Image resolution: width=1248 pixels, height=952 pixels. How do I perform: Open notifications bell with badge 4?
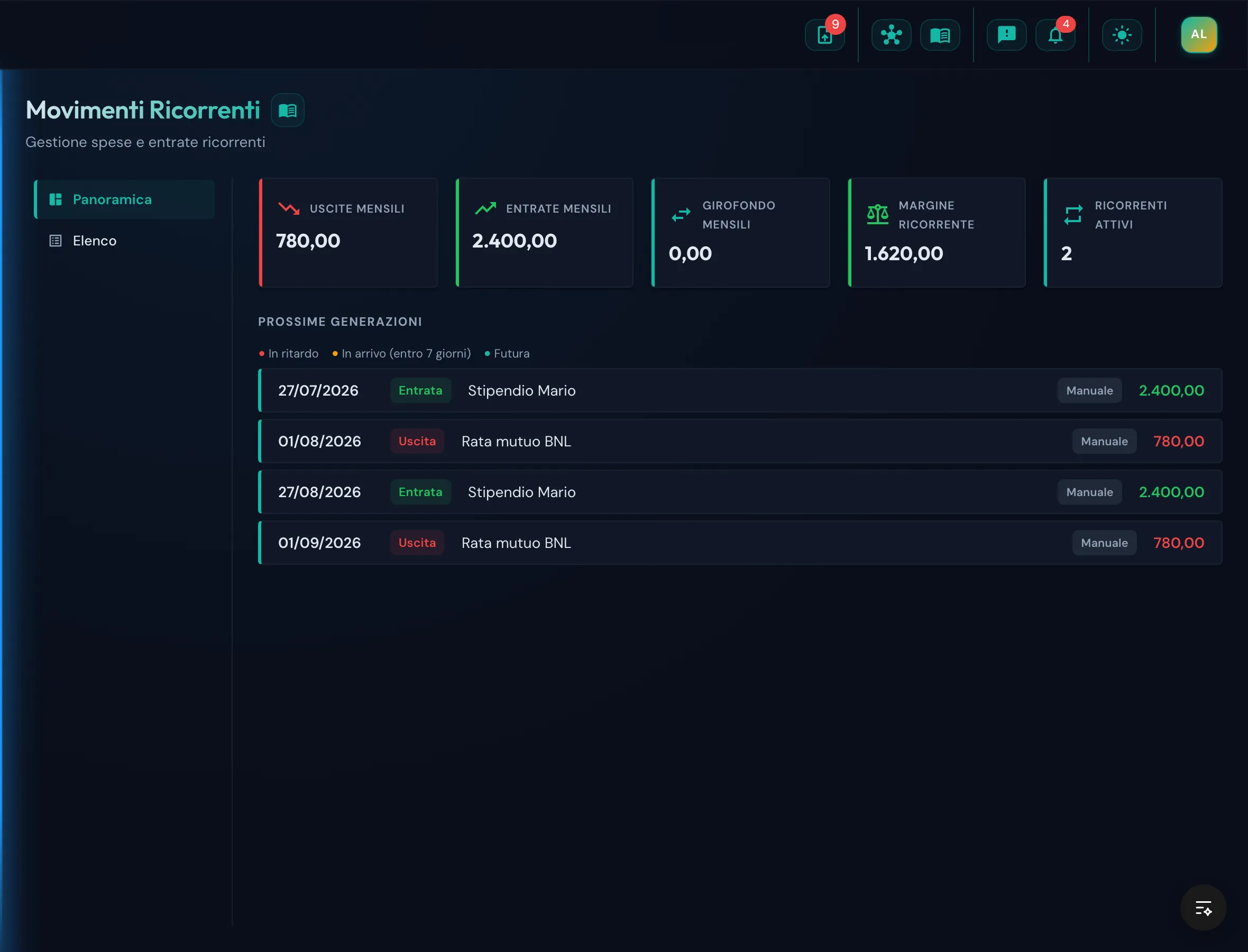(x=1055, y=35)
